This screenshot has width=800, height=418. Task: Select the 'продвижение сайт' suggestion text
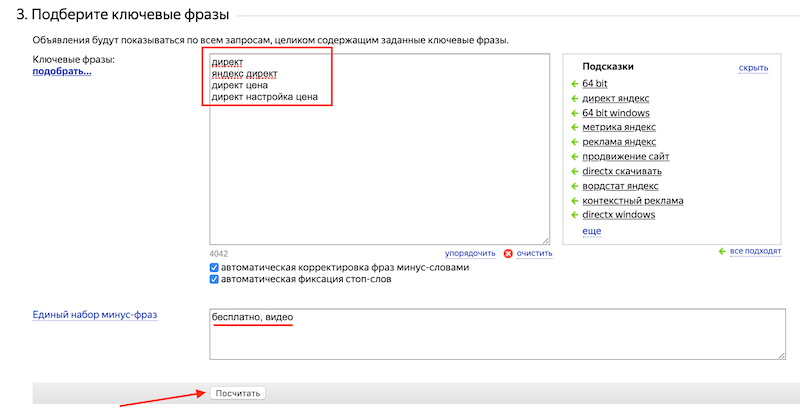point(626,157)
